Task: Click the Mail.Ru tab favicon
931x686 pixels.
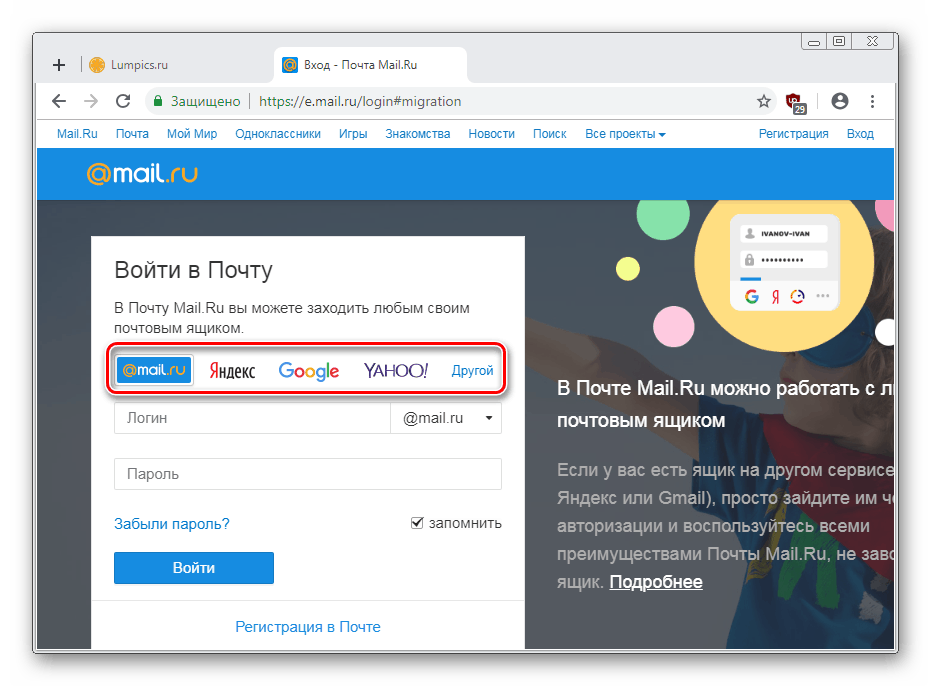Action: 290,65
